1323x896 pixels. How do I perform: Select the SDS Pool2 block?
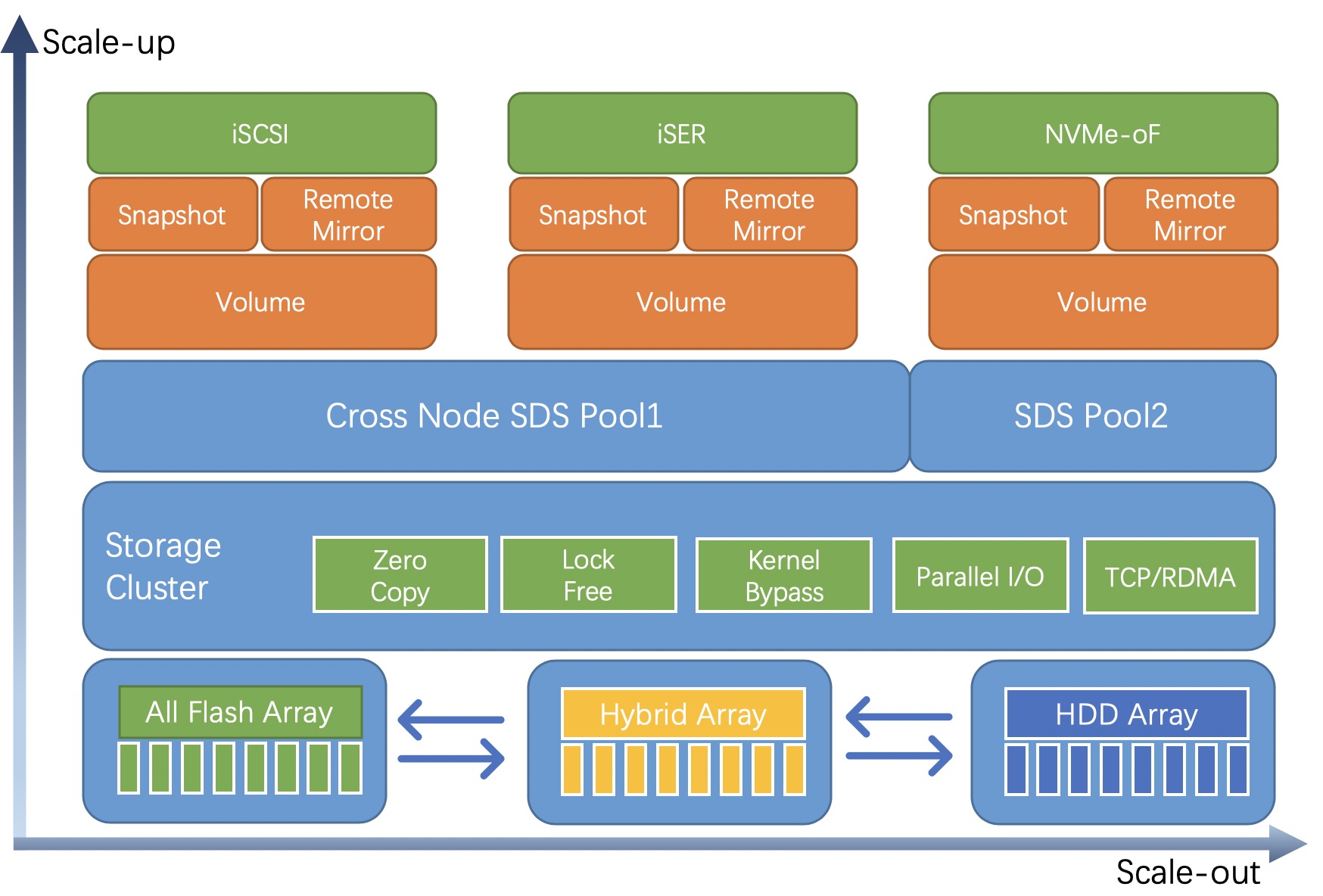click(1093, 416)
